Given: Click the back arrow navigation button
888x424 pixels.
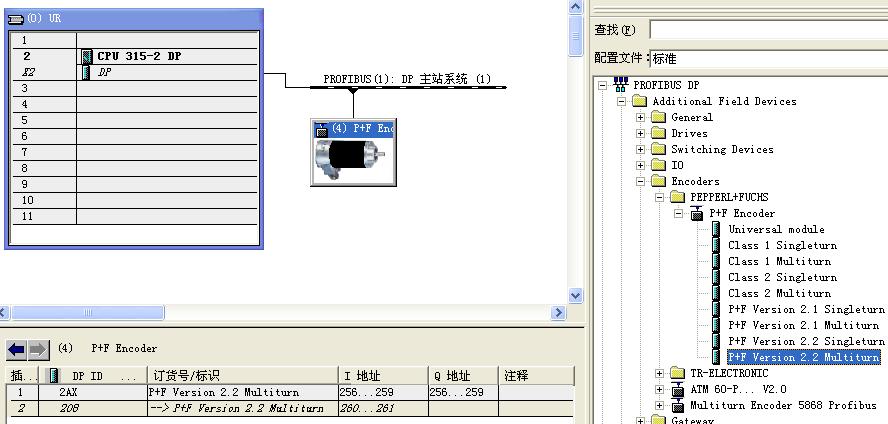Looking at the screenshot, I should click(16, 350).
